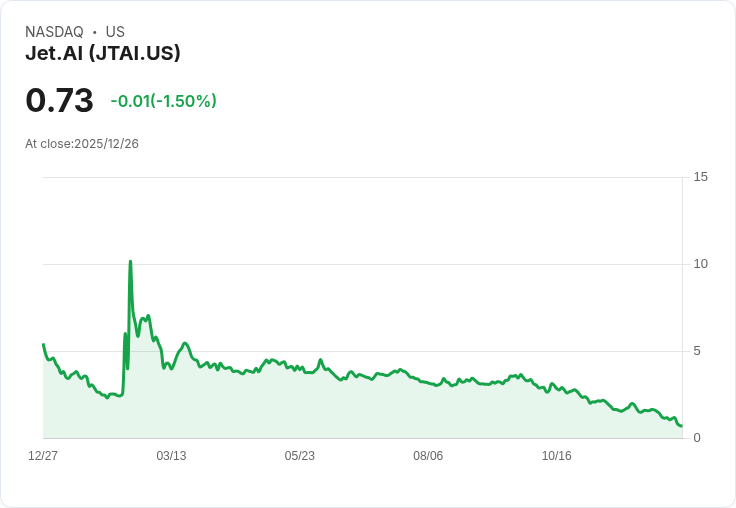
Task: Click the 0 value on the price axis
Action: point(697,438)
